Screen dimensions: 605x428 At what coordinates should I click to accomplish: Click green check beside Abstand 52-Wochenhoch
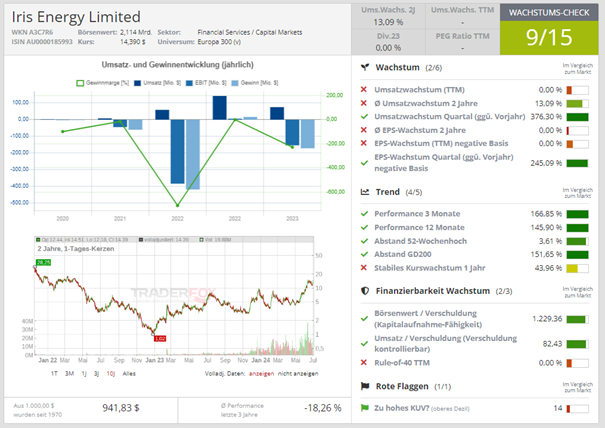tap(364, 241)
